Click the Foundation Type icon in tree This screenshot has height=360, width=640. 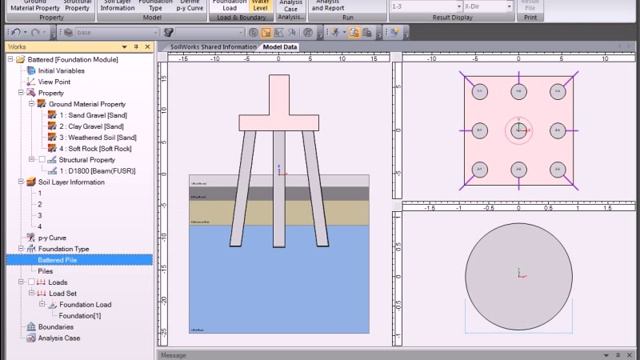coord(31,248)
